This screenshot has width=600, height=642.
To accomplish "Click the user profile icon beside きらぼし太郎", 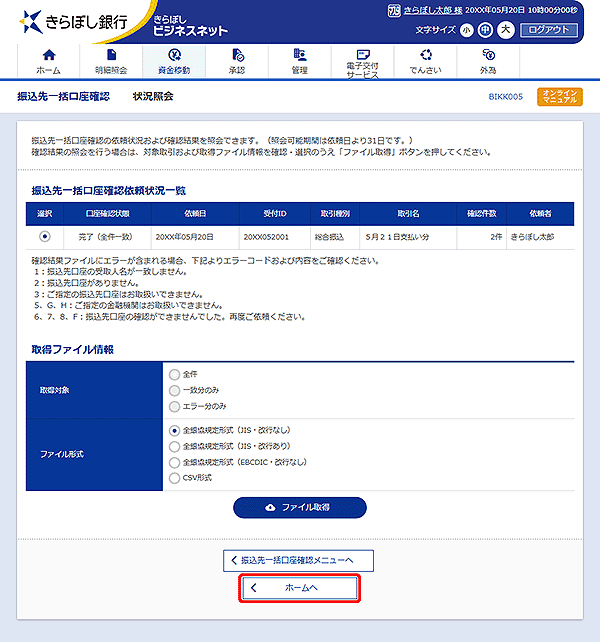I will coord(394,10).
